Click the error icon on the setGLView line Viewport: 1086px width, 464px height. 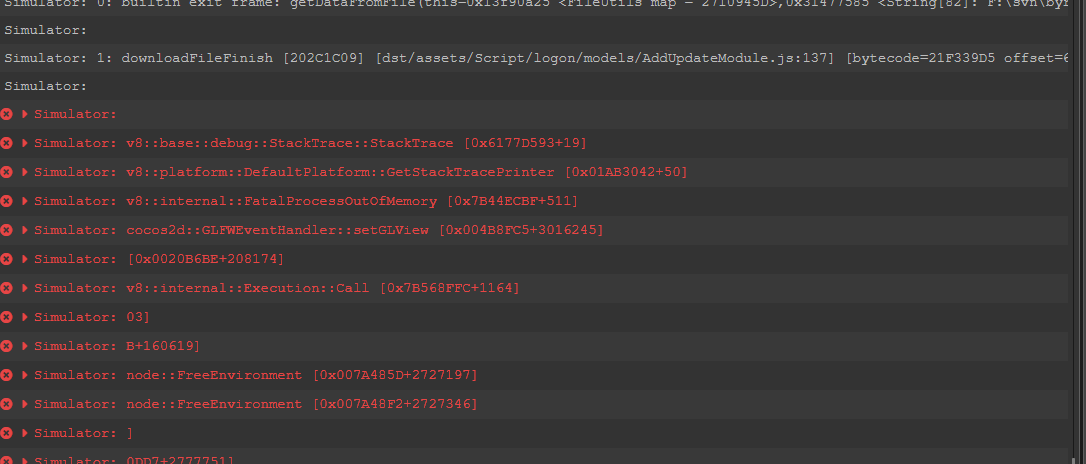(7, 231)
